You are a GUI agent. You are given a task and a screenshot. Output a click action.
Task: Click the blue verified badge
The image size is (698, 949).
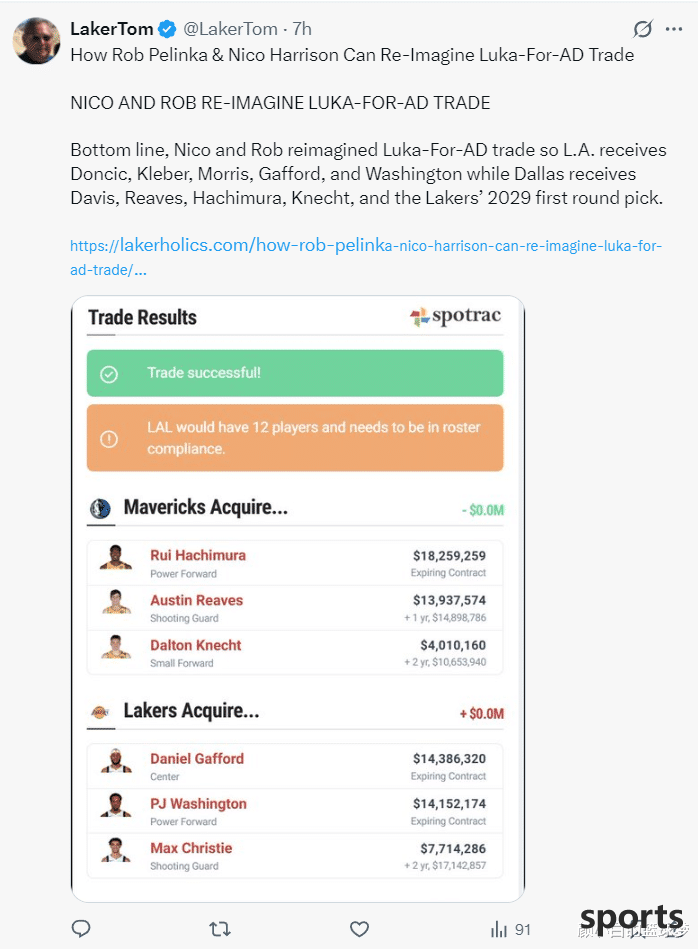pos(167,28)
